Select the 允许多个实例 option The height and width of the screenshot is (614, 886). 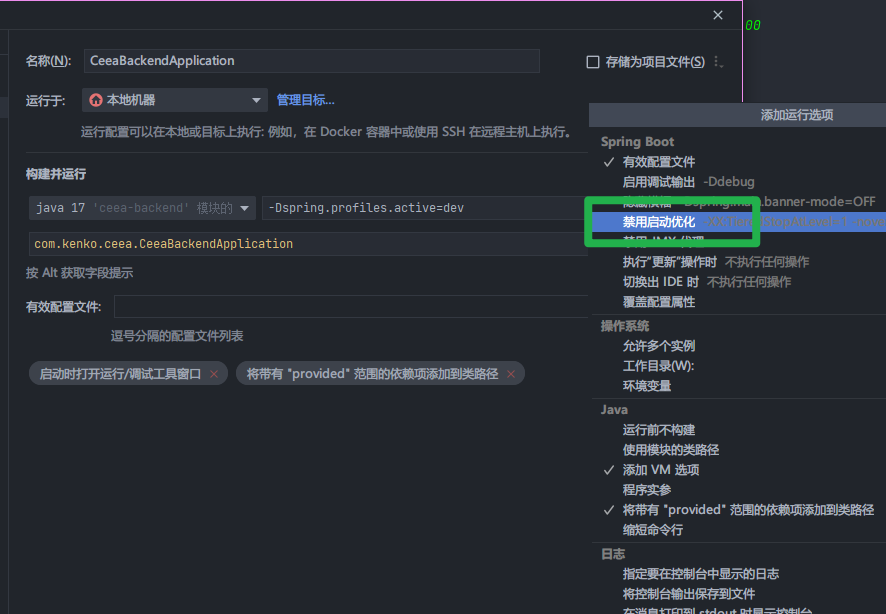(x=658, y=346)
